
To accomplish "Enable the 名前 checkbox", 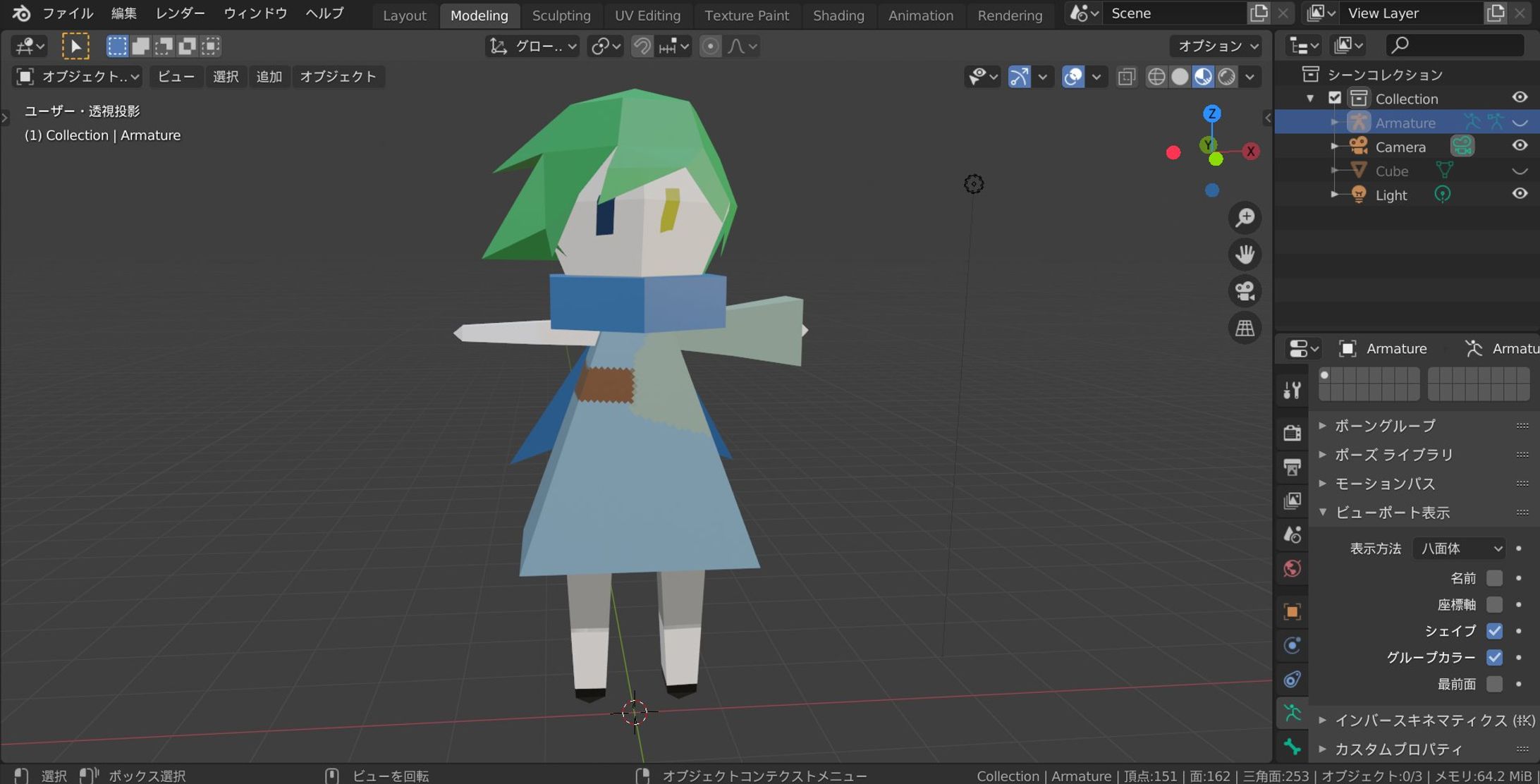I will [1493, 578].
